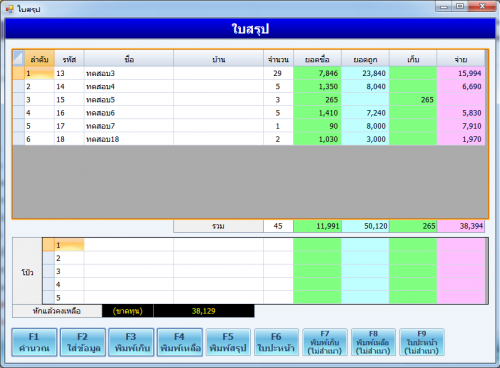Click the row header selector of ทดสอบ4 row
Image resolution: width=500 pixels, height=368 pixels.
click(19, 87)
